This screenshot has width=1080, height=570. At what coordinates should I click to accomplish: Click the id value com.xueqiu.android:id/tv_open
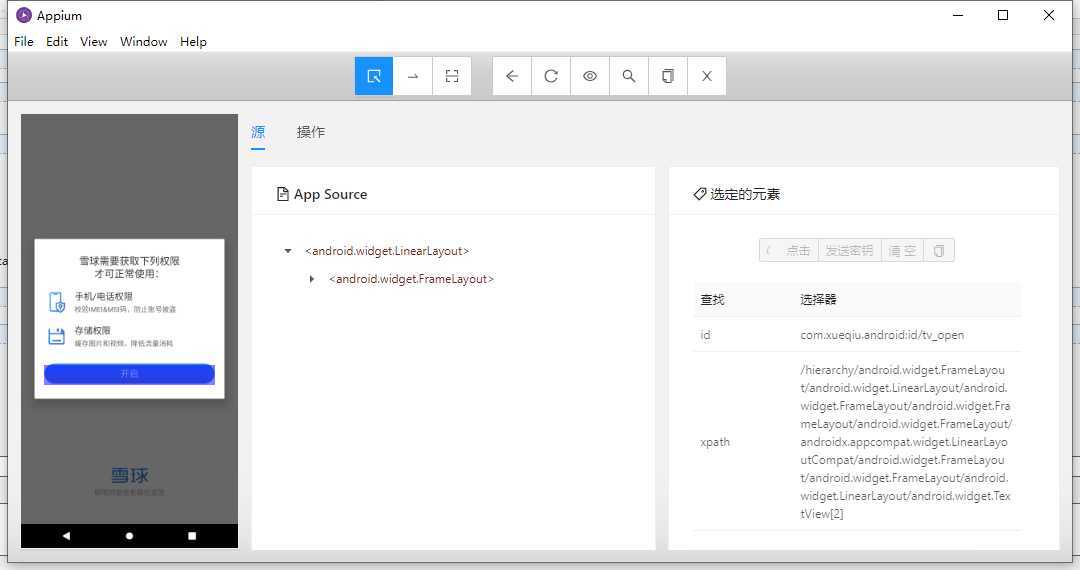(x=882, y=335)
